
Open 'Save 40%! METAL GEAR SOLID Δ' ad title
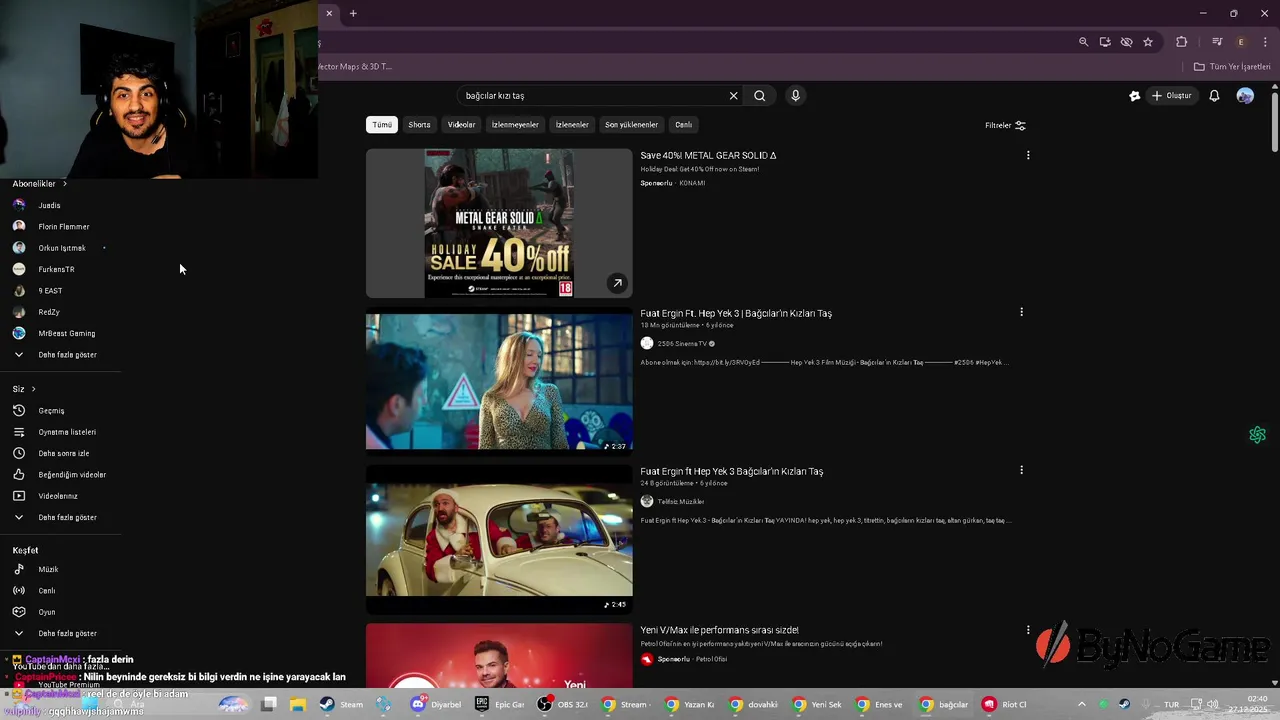click(x=708, y=155)
